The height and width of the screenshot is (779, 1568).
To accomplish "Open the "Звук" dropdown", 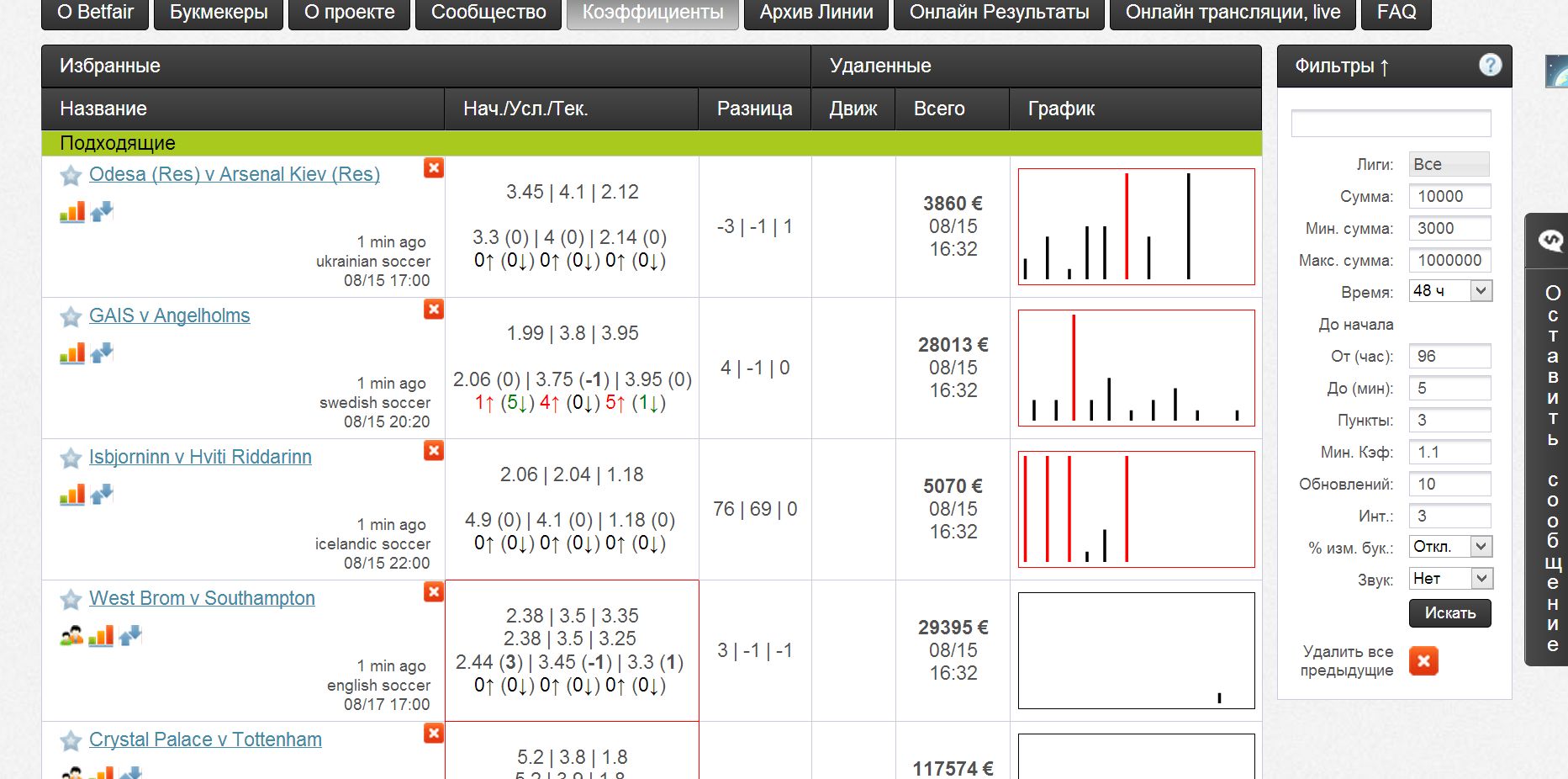I will 1450,579.
